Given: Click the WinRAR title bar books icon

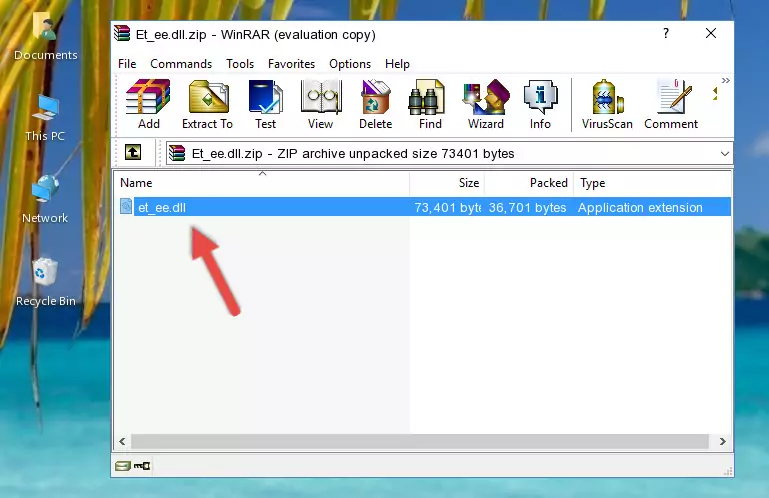Looking at the screenshot, I should 122,33.
